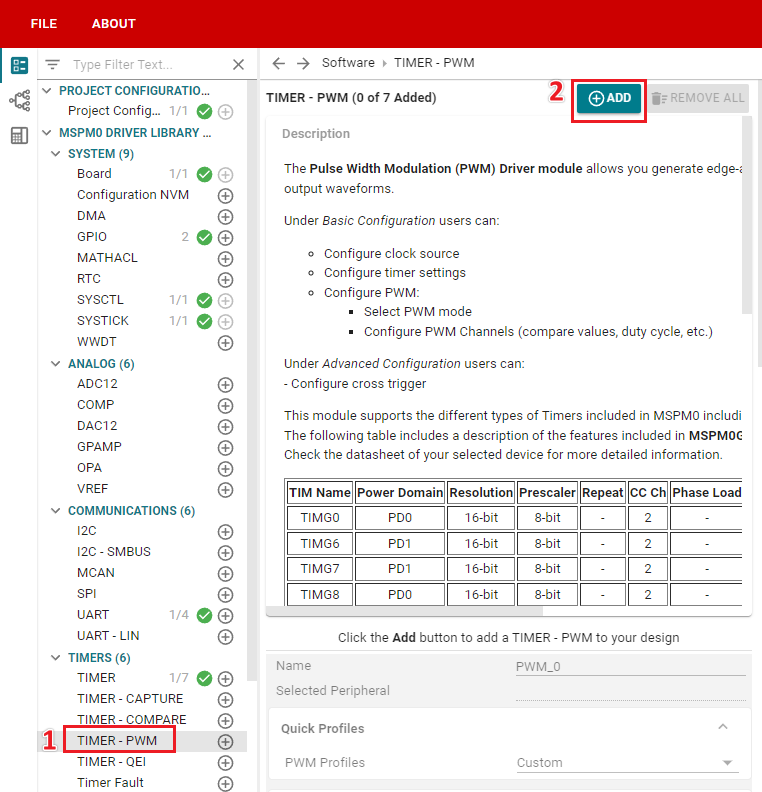Viewport: 762px width, 792px height.
Task: Add a COMP instance with plus icon
Action: coord(225,406)
